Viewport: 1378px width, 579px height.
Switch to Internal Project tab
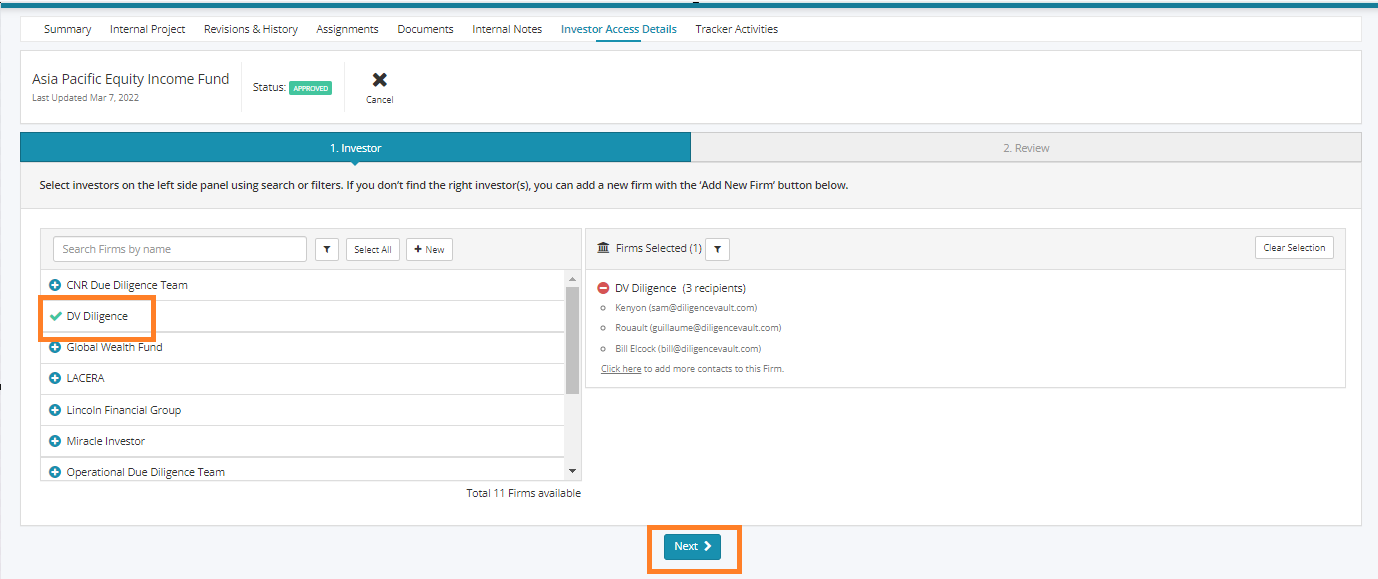point(148,29)
